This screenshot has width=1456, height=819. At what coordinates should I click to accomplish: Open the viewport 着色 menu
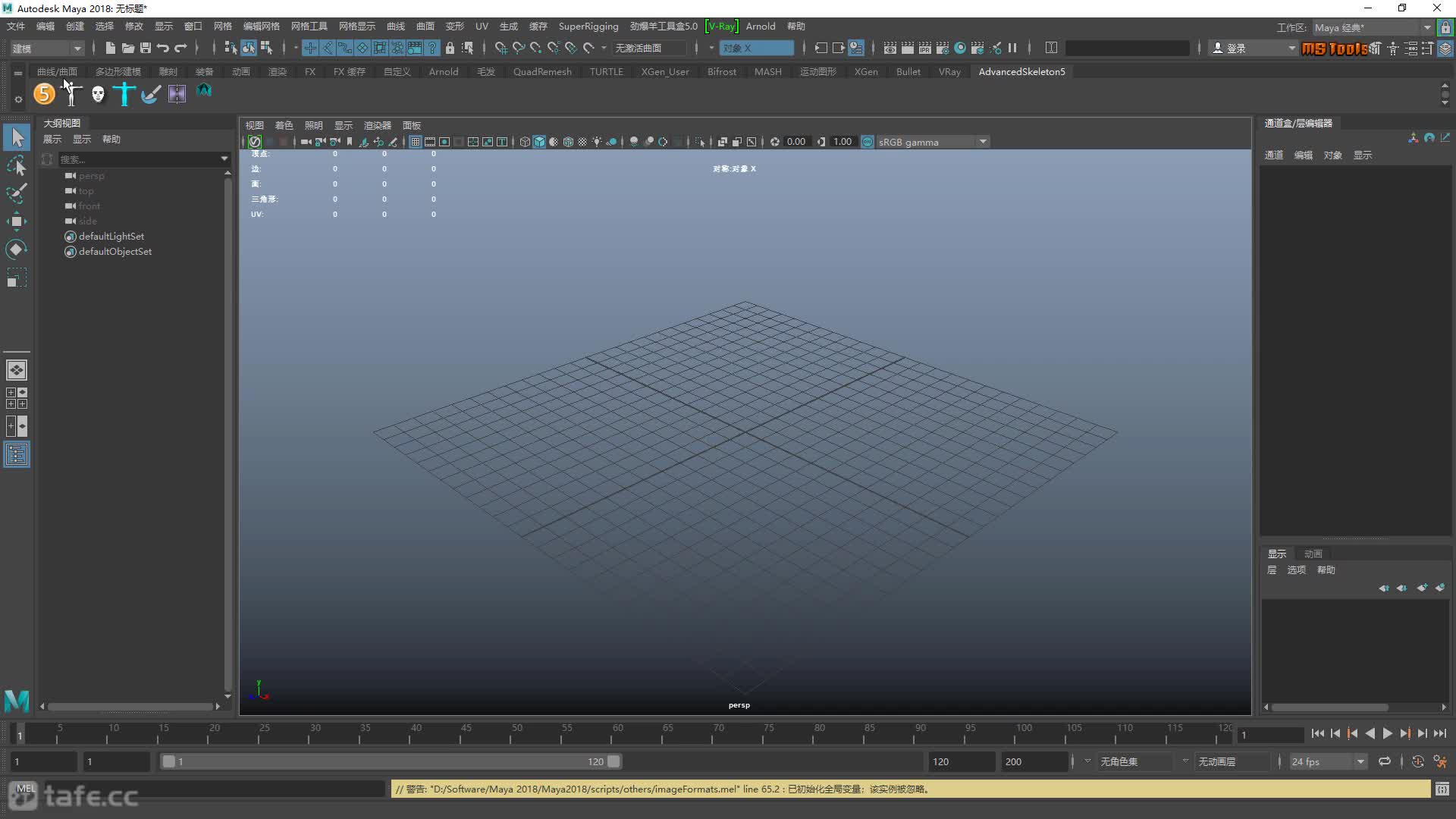coord(284,125)
